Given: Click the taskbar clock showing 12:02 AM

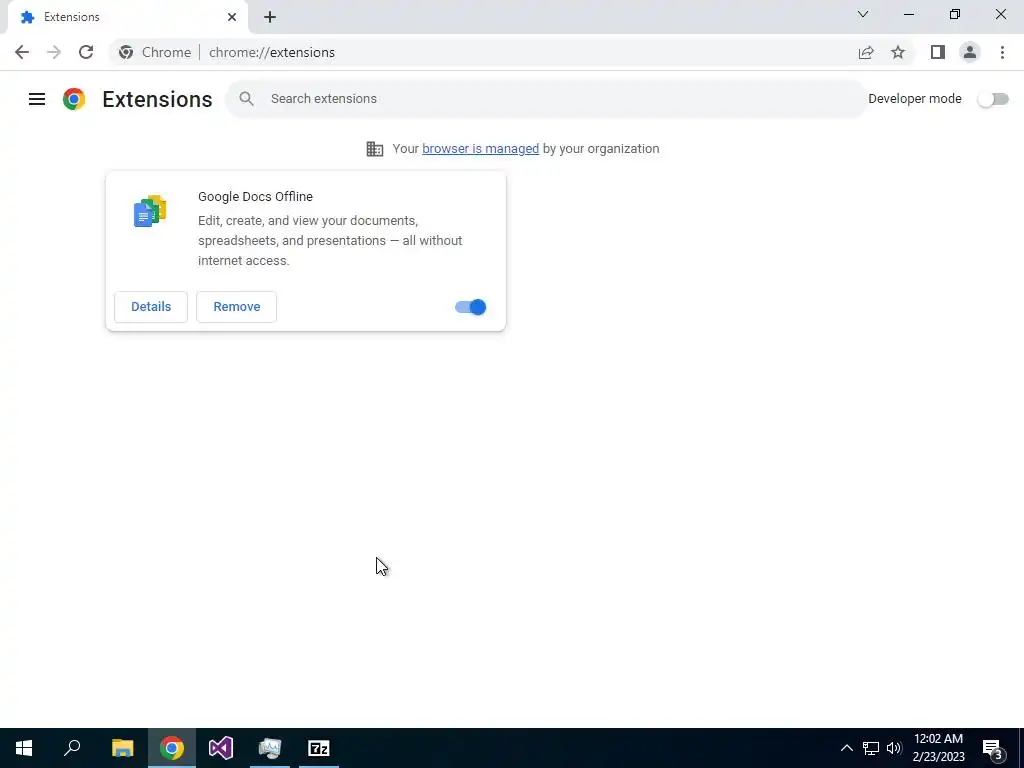Looking at the screenshot, I should click(x=938, y=748).
